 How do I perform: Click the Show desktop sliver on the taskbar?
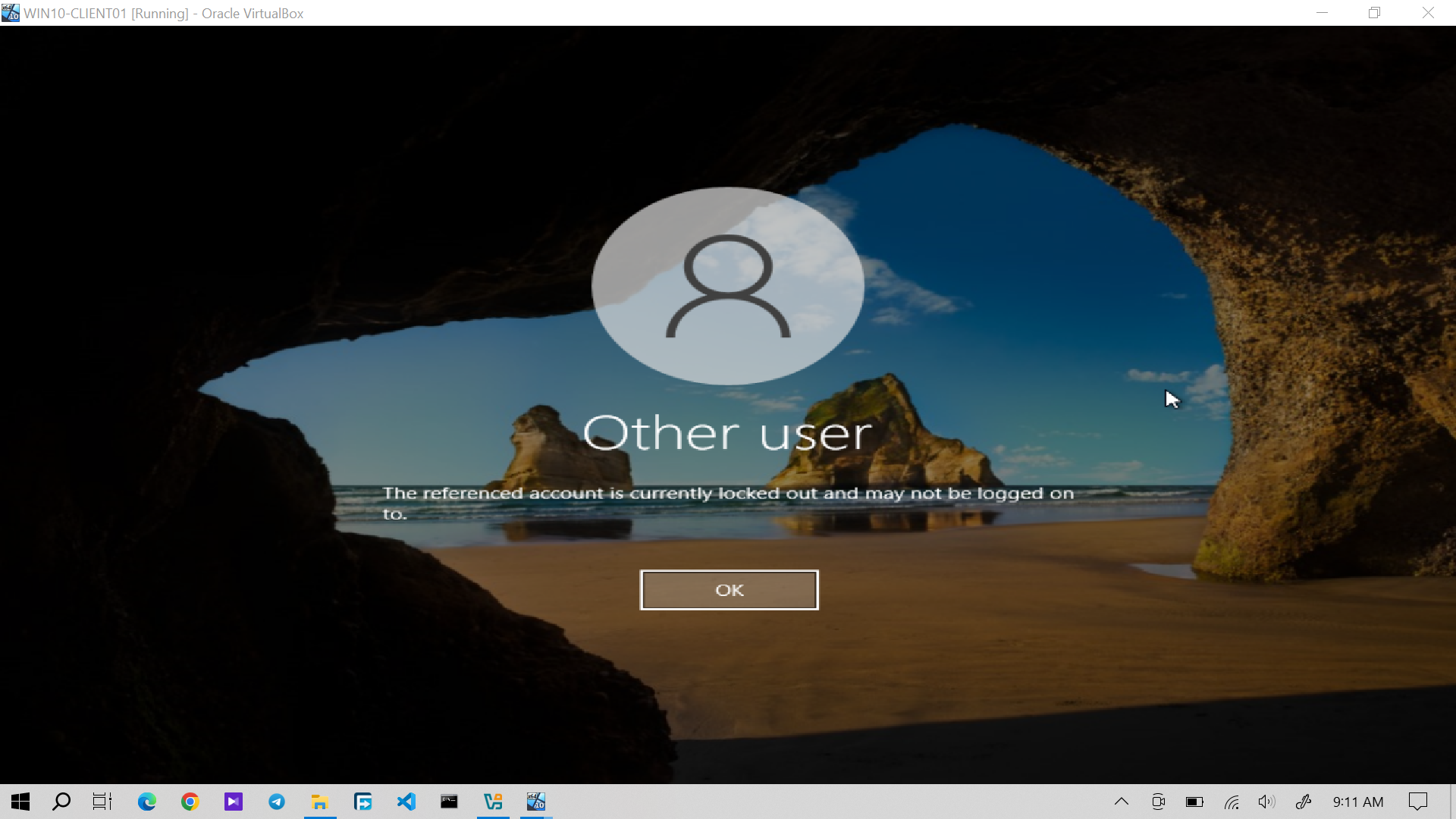point(1451,802)
